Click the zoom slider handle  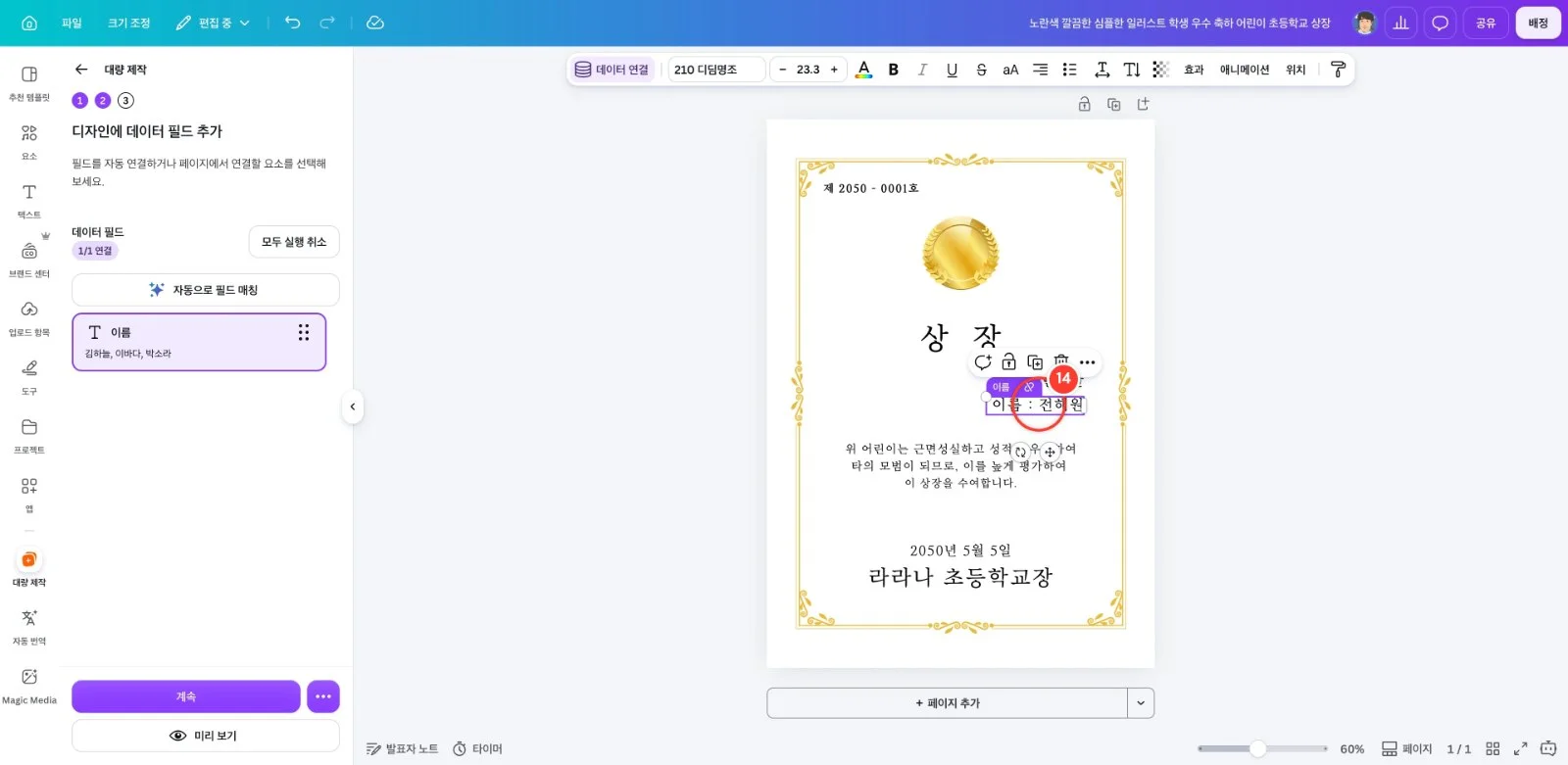pyautogui.click(x=1257, y=749)
